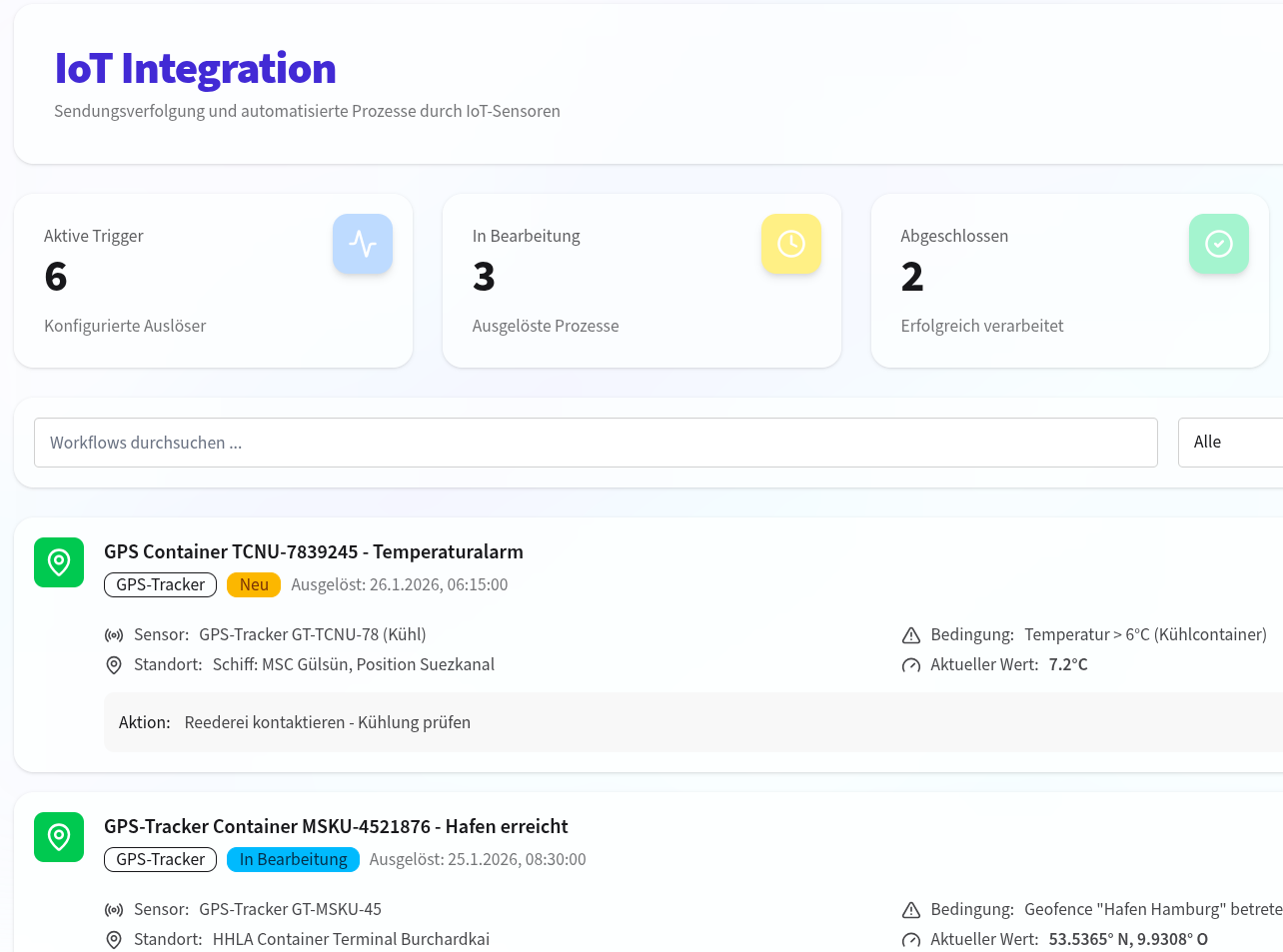Click the location pin beside HHLA Container Terminal Burchardkai
The width and height of the screenshot is (1283, 952).
[x=113, y=939]
